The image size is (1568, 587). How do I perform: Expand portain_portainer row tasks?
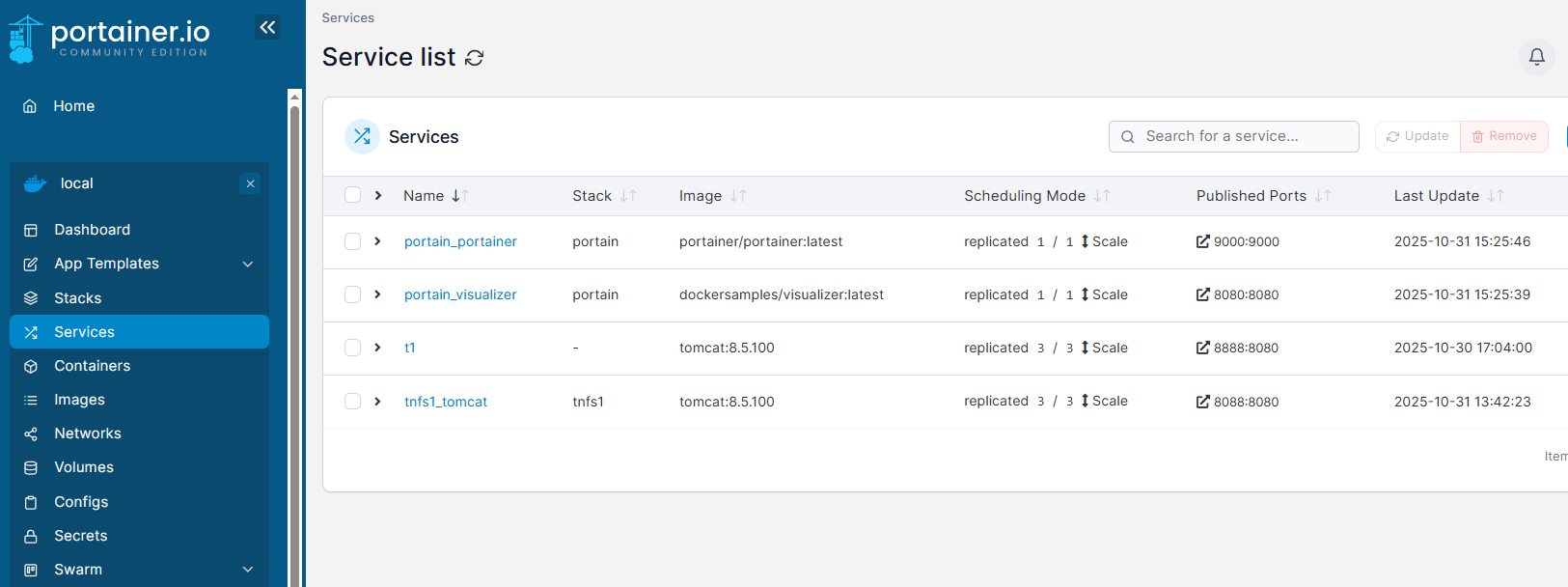(378, 241)
